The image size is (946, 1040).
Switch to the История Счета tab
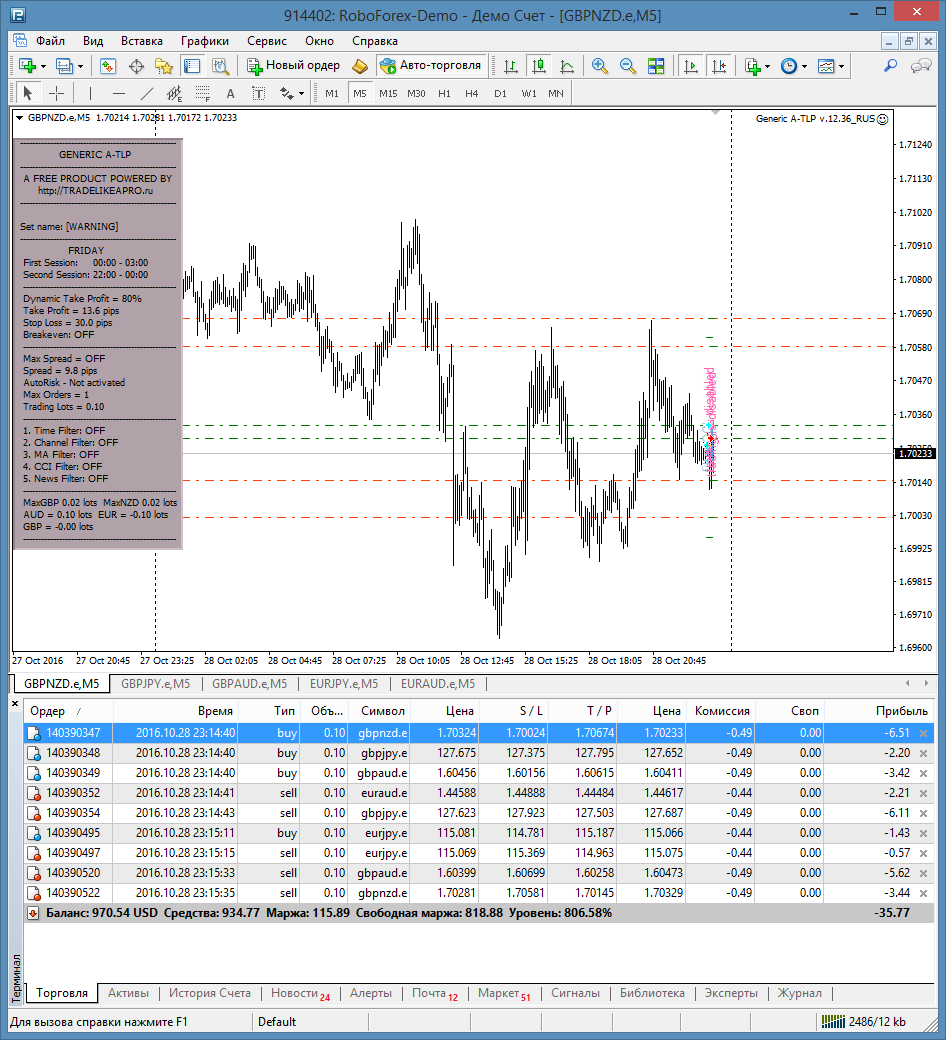tap(210, 993)
